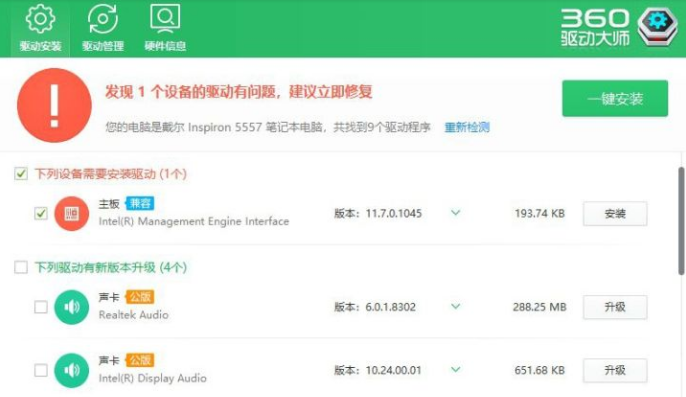The height and width of the screenshot is (397, 686).
Task: Click the Intel Display Audio speaker icon
Action: click(71, 370)
